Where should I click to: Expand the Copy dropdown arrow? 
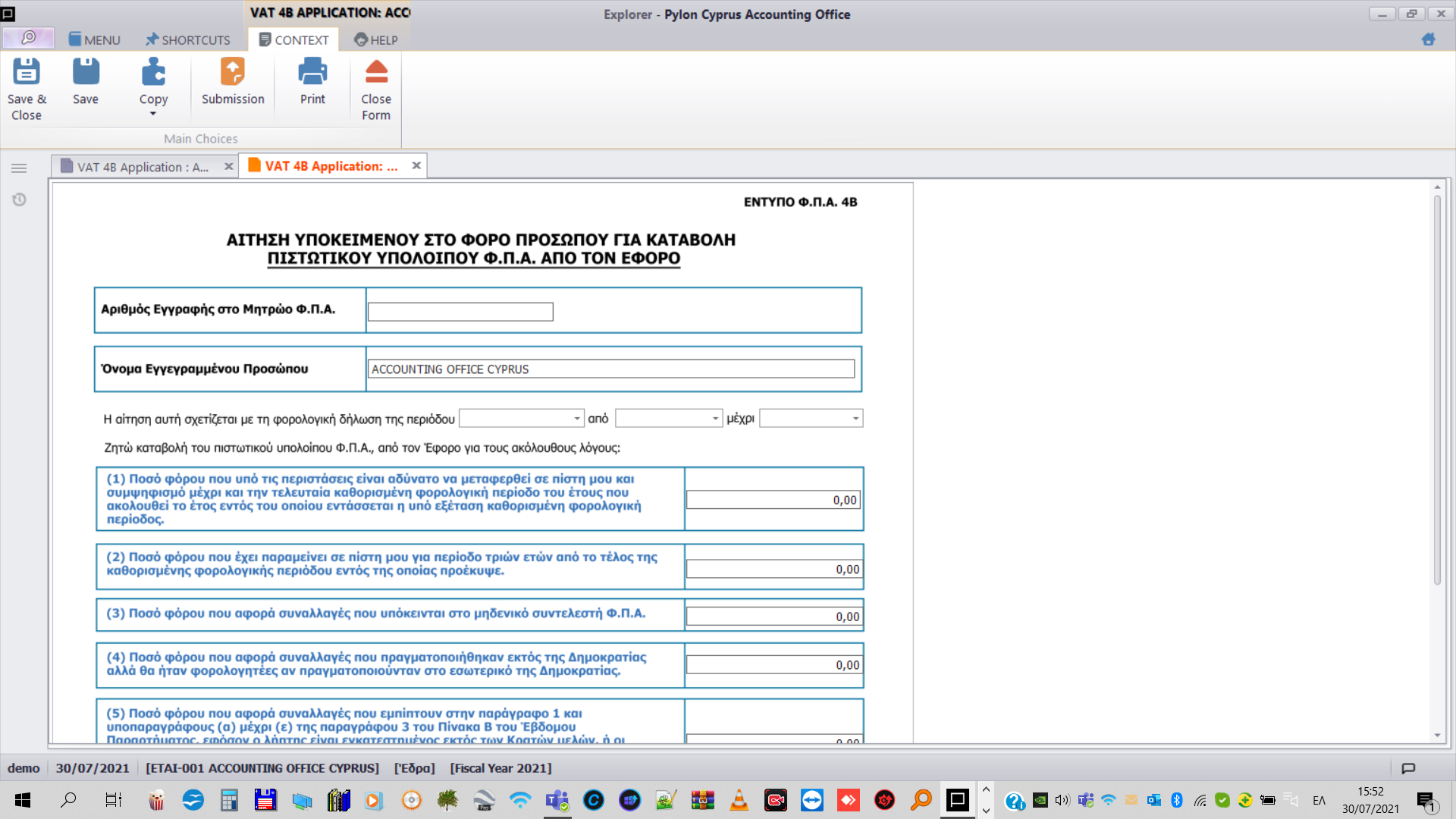153,115
